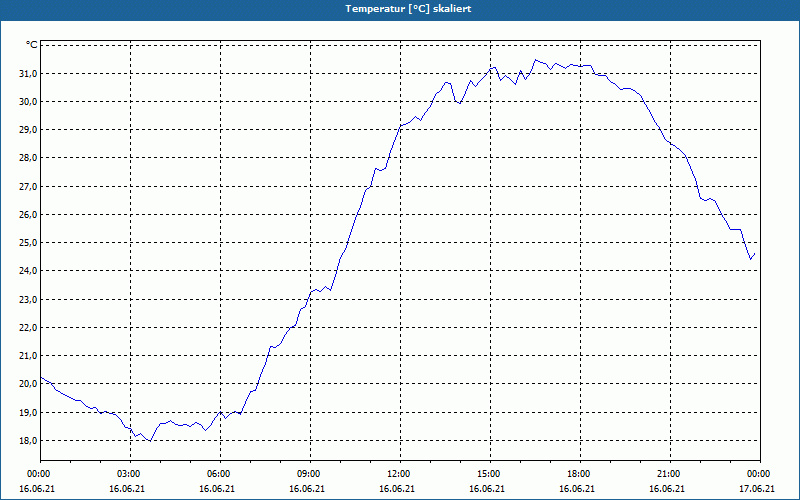Click the 16.06.21 date below 15:00

487,489
